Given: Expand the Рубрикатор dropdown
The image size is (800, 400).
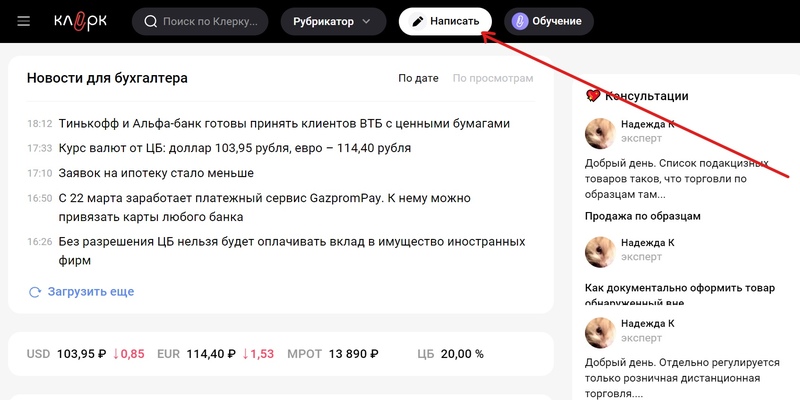Looking at the screenshot, I should tap(334, 21).
